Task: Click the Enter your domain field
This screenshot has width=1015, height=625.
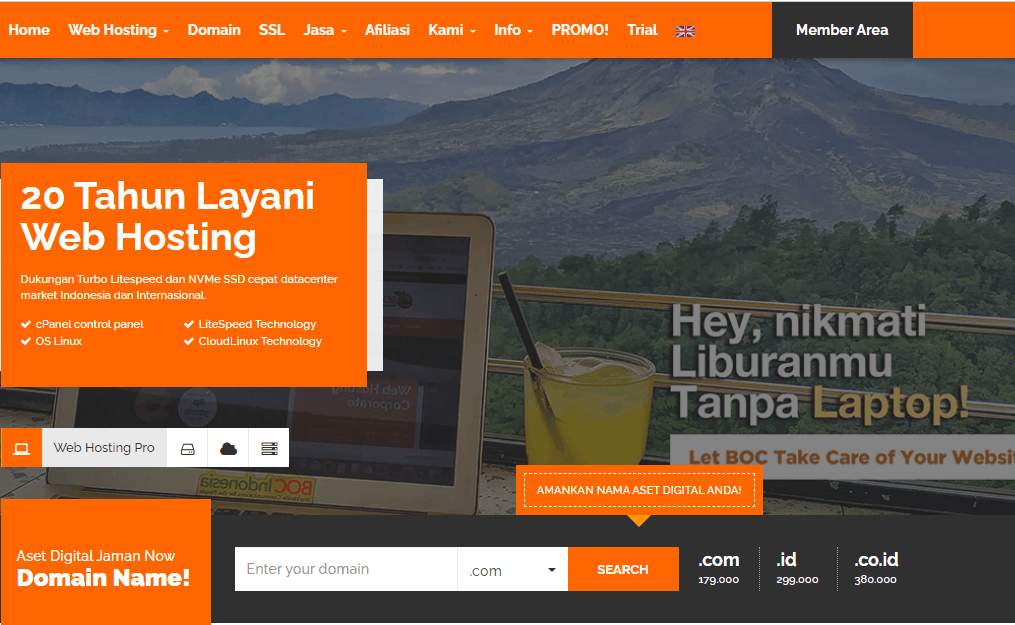Action: (346, 569)
